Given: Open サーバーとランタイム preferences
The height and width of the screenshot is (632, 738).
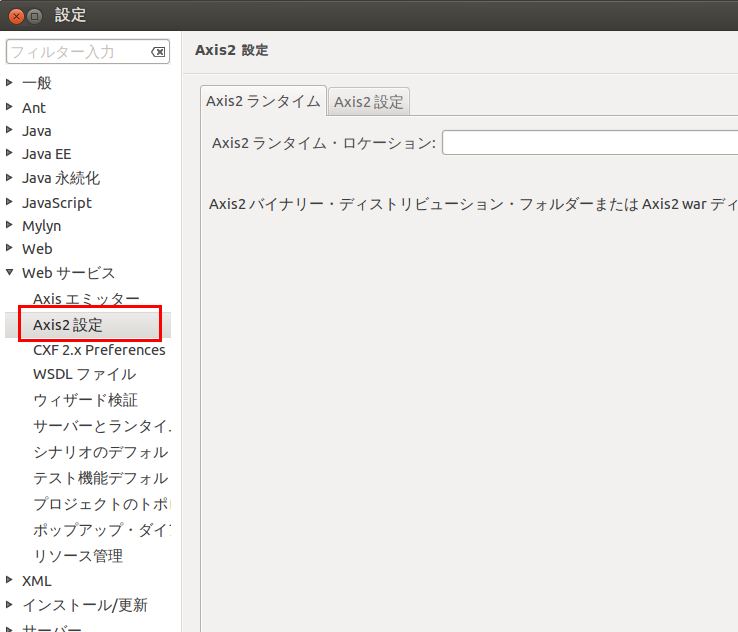Looking at the screenshot, I should pyautogui.click(x=102, y=426).
